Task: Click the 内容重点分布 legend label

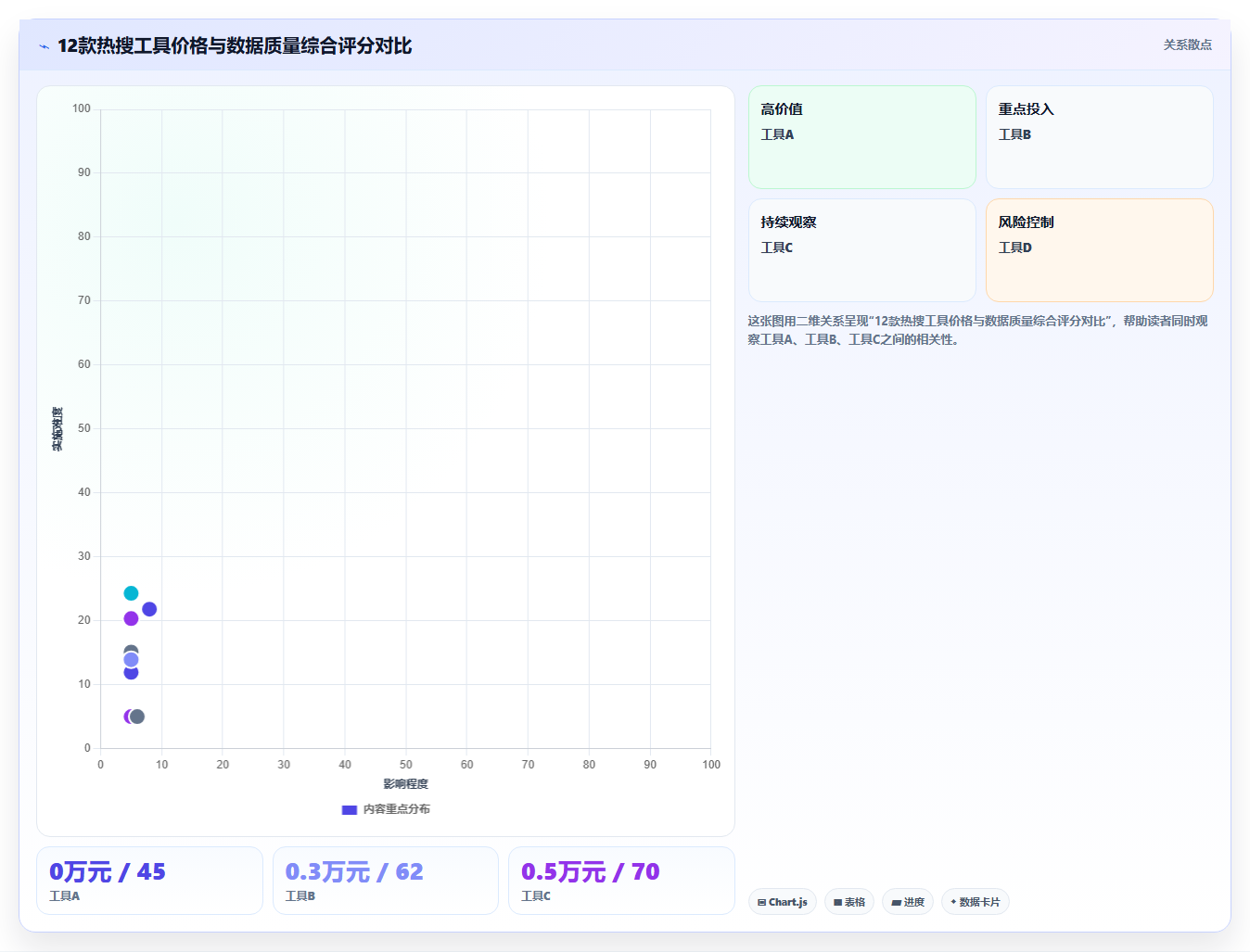Action: 397,809
